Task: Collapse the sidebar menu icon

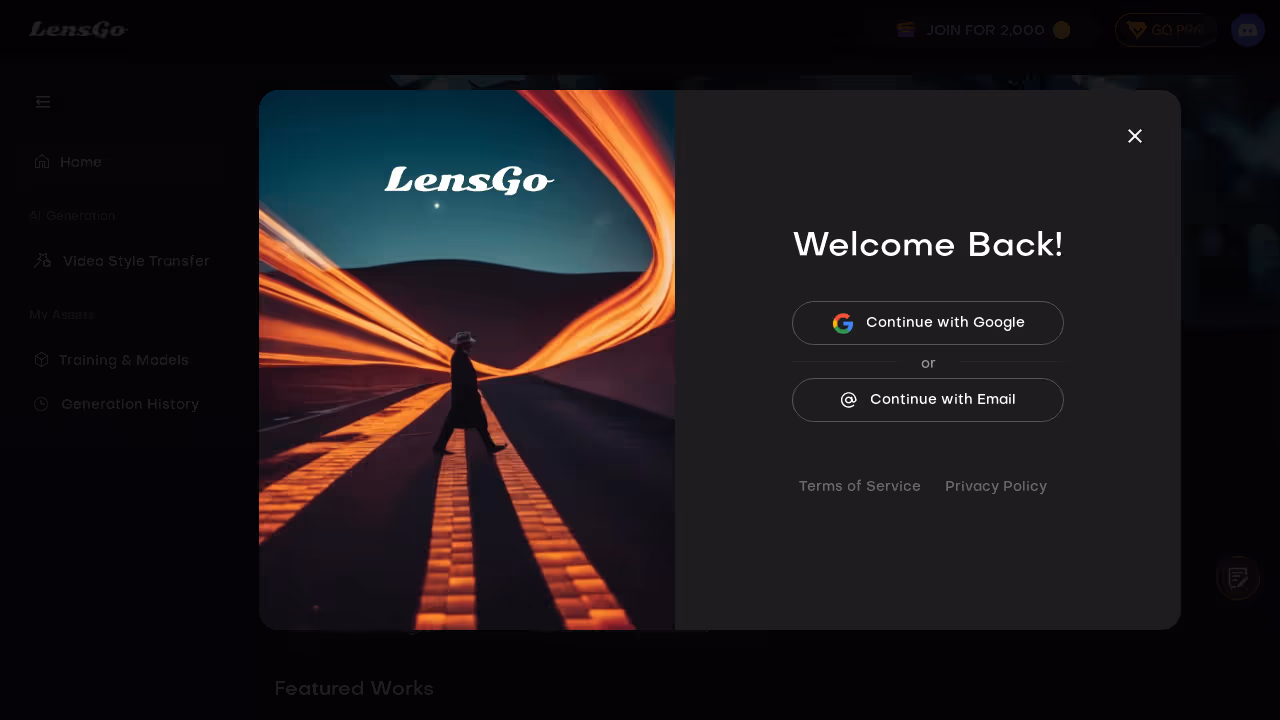Action: click(43, 102)
